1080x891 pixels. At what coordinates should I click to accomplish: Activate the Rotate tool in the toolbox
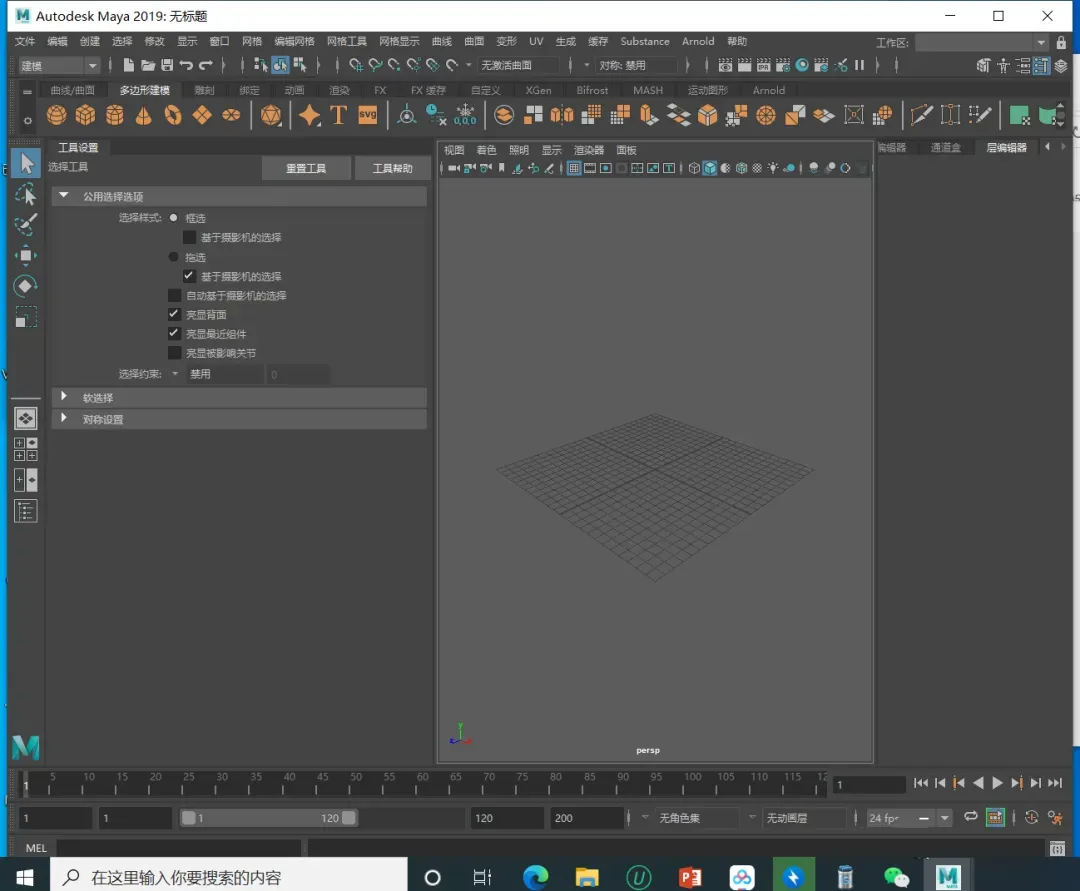[x=26, y=287]
